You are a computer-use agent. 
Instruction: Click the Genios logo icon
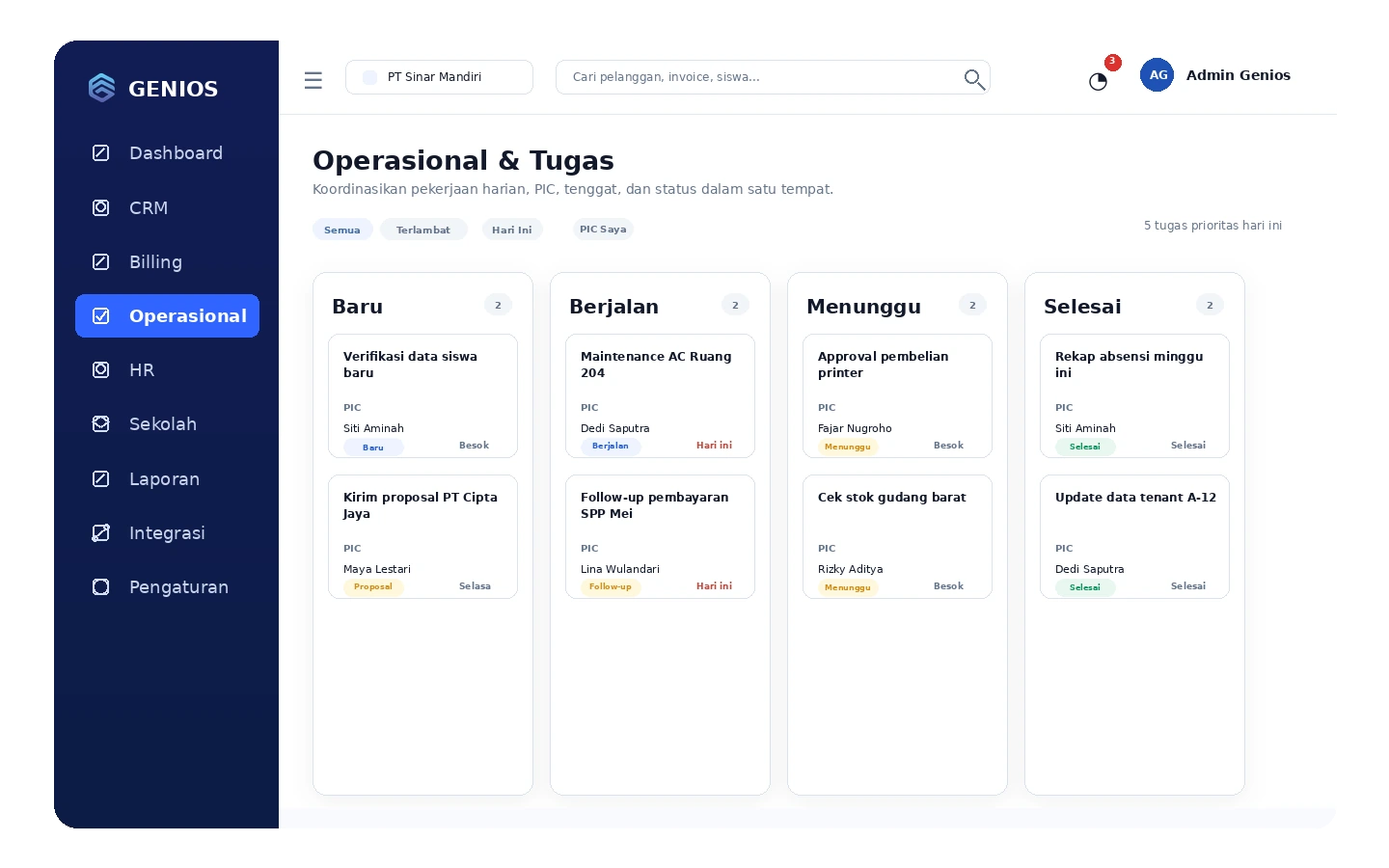pos(101,88)
